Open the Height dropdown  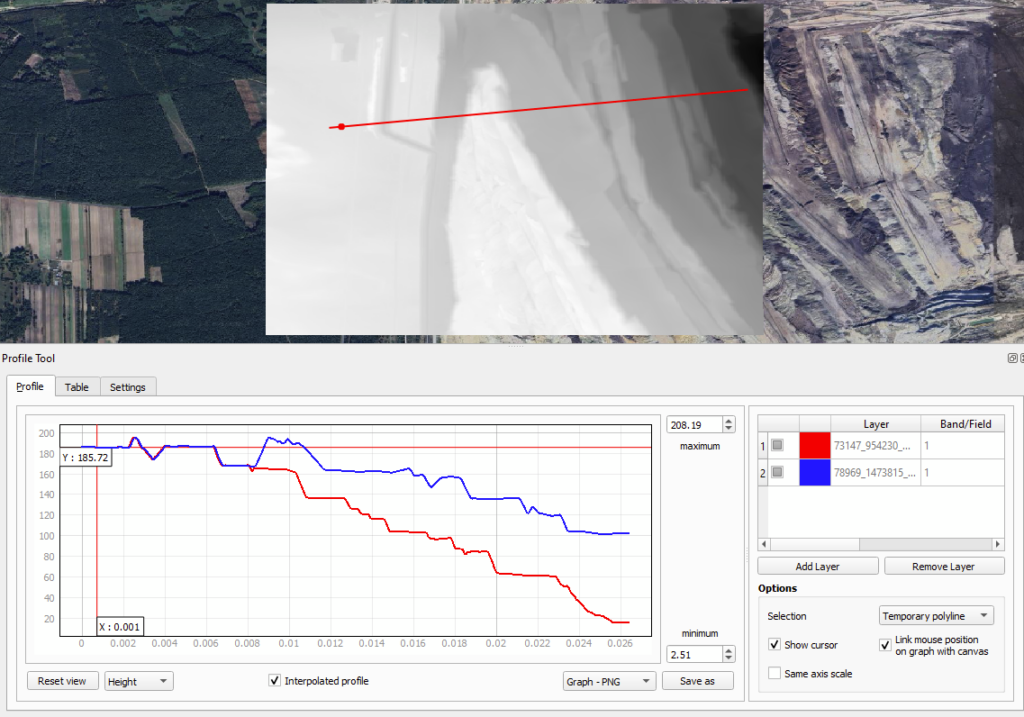click(x=138, y=681)
